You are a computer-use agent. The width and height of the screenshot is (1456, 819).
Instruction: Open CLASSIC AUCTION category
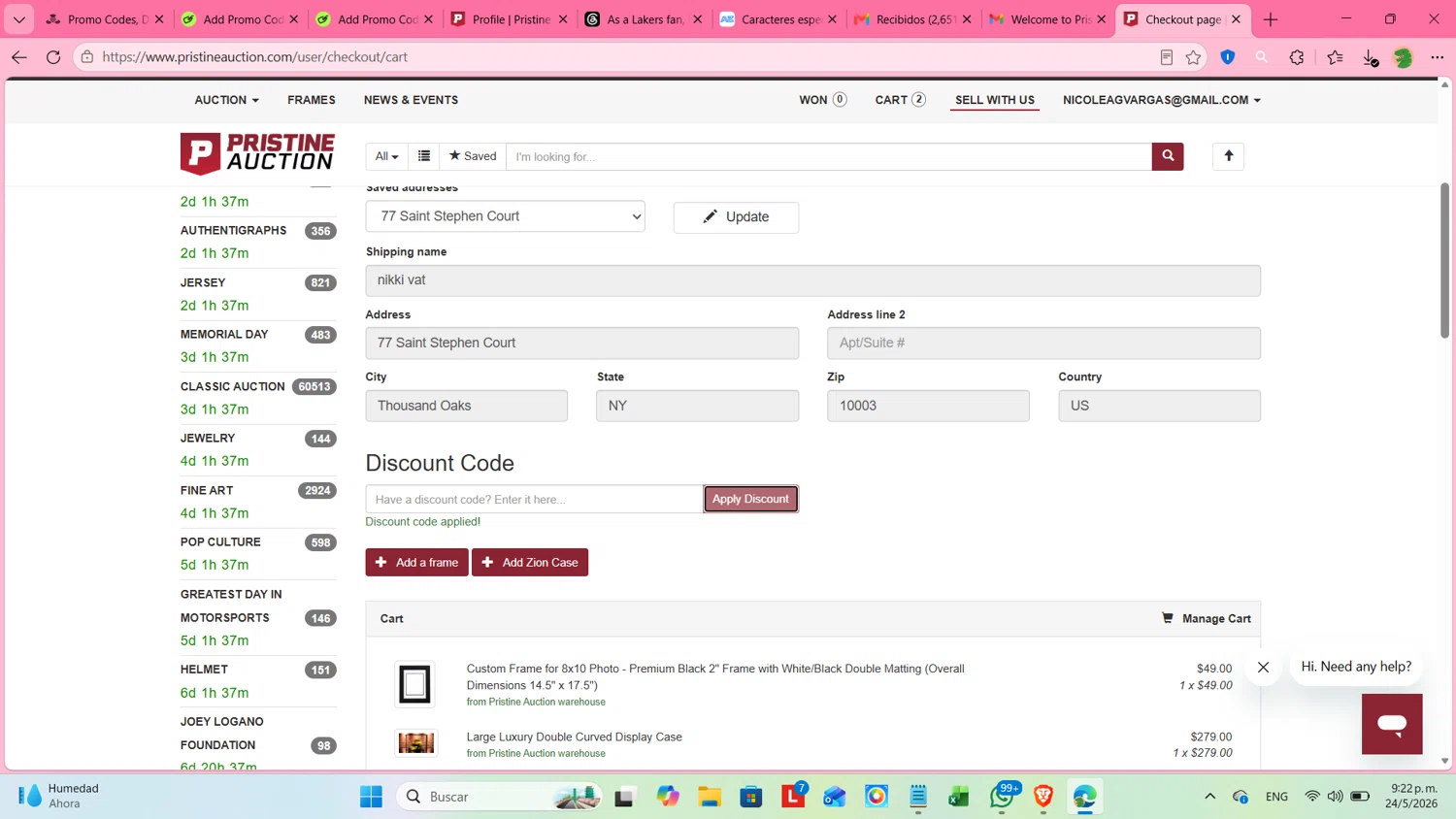click(233, 386)
